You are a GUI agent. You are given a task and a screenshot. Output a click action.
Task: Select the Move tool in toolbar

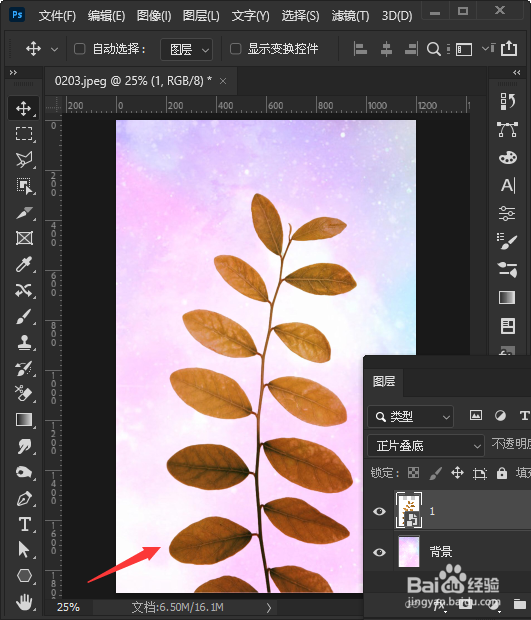coord(24,108)
